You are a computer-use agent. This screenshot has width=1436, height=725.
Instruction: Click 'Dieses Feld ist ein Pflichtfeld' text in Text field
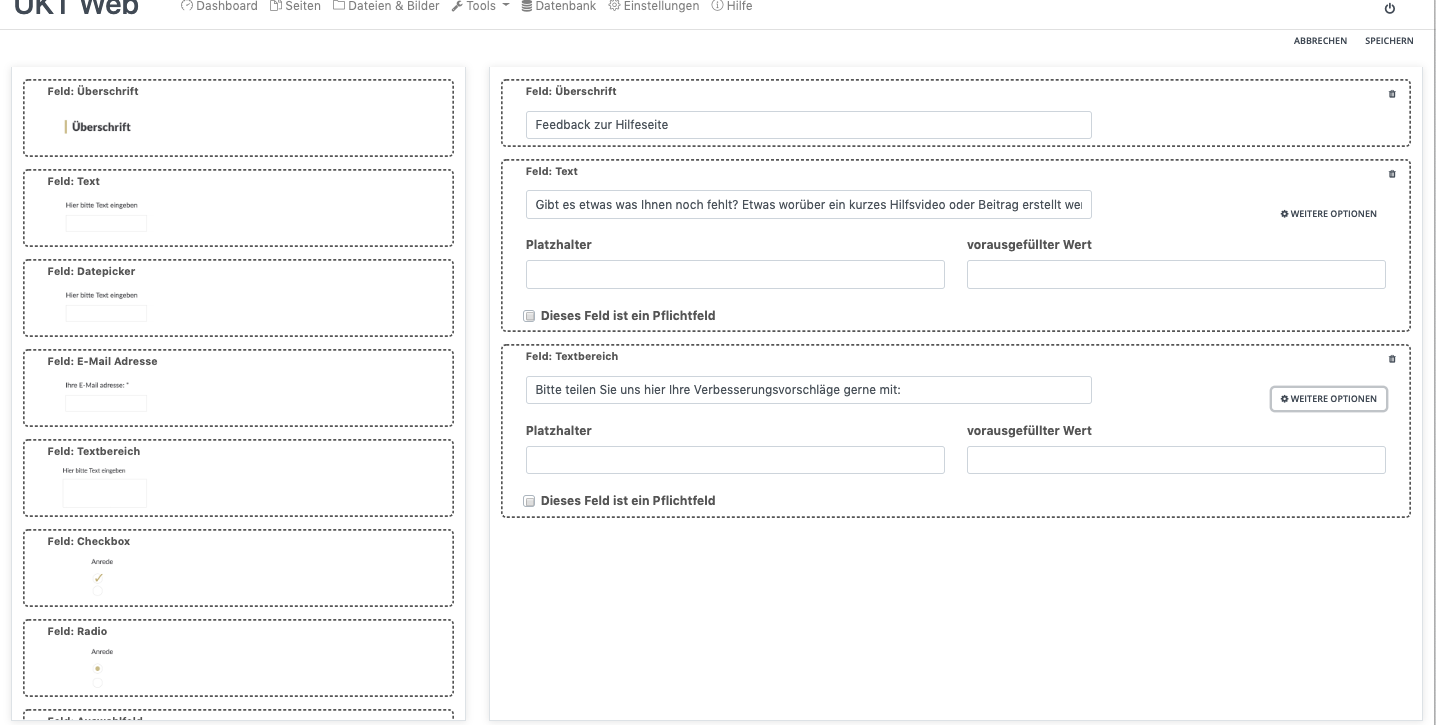coord(628,316)
